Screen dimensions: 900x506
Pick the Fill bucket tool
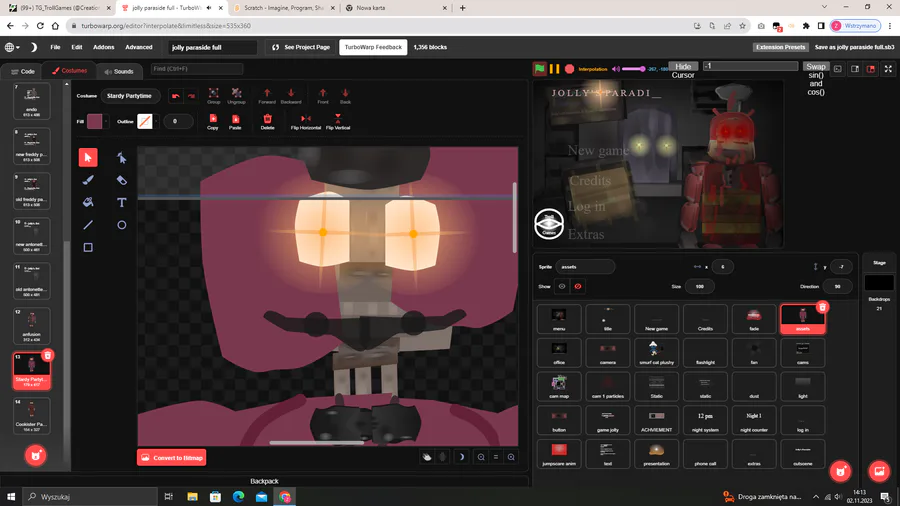point(88,202)
